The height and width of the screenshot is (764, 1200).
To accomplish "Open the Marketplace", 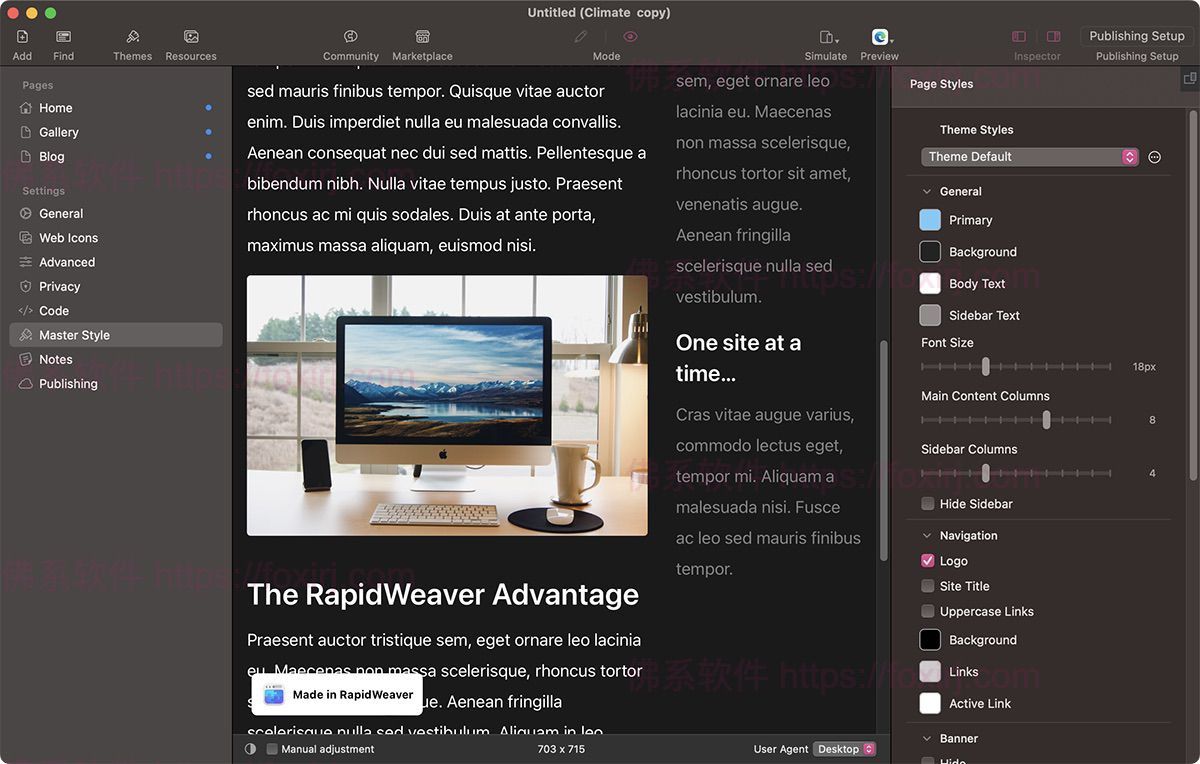I will pyautogui.click(x=422, y=40).
